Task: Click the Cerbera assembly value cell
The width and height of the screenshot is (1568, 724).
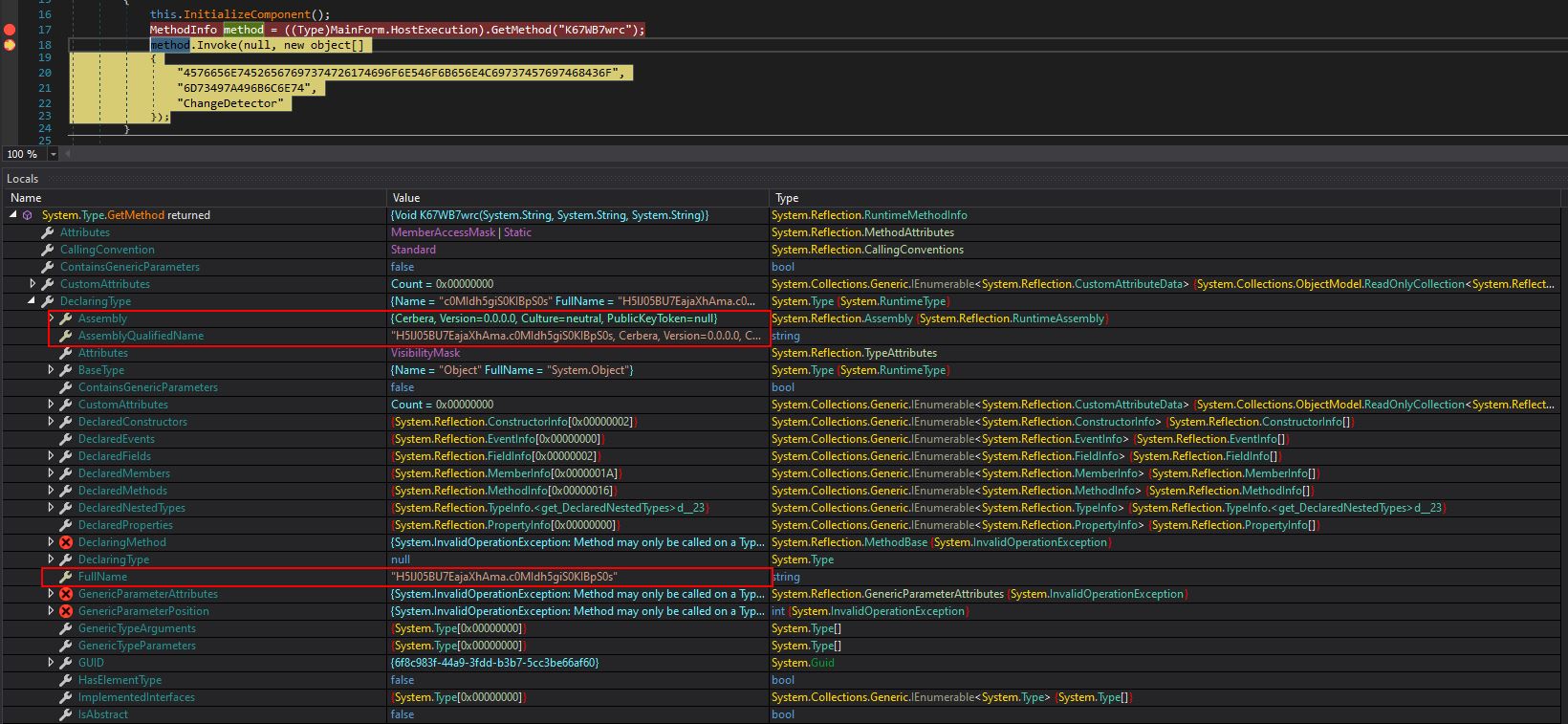Action: (577, 318)
